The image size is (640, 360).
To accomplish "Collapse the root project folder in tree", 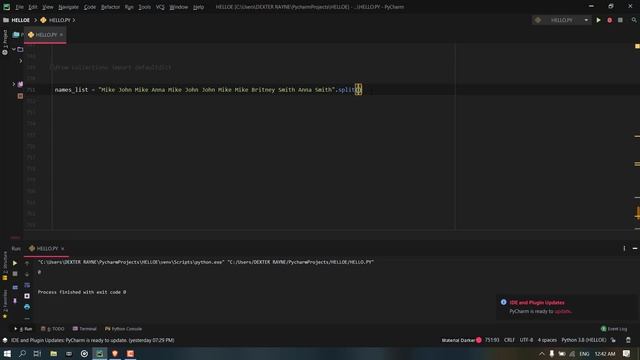I will (13, 49).
